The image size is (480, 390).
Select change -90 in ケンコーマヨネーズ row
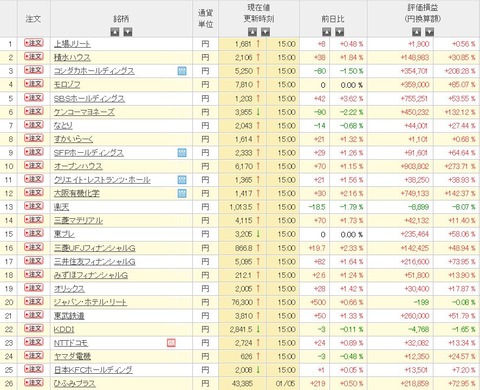click(320, 112)
